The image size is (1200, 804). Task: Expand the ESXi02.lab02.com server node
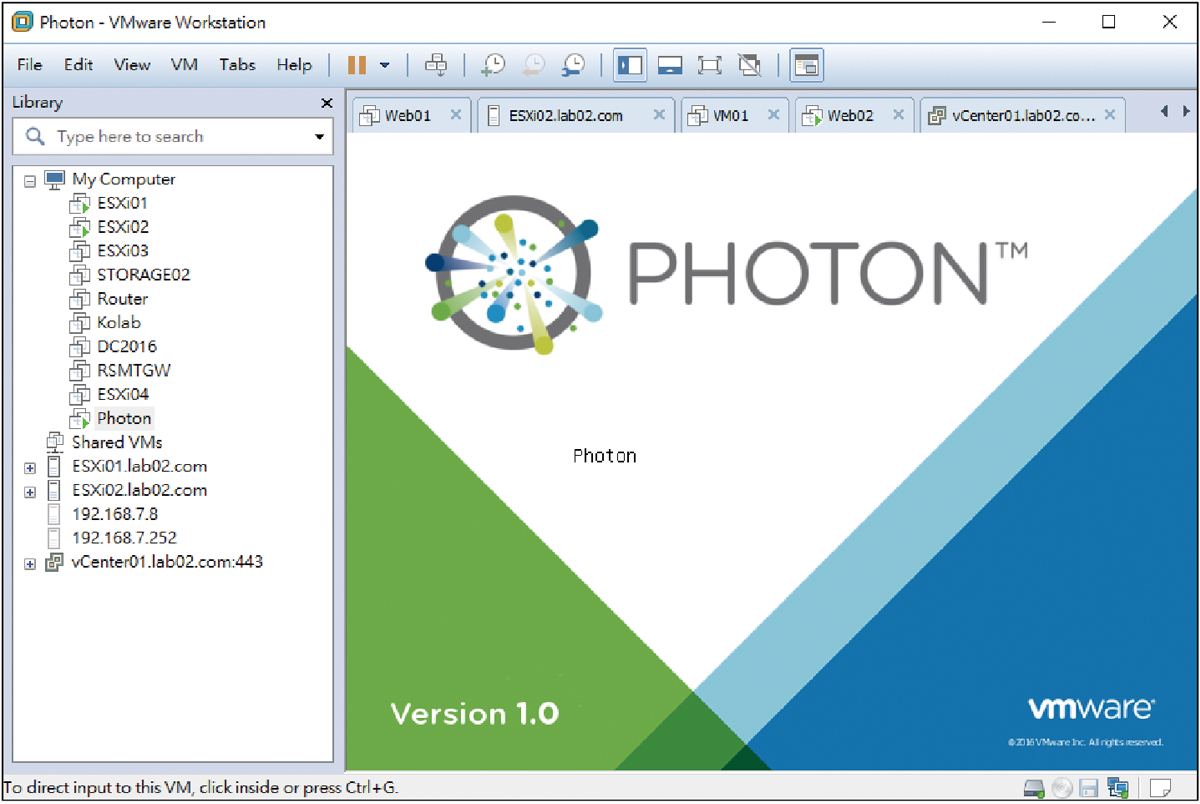[30, 492]
